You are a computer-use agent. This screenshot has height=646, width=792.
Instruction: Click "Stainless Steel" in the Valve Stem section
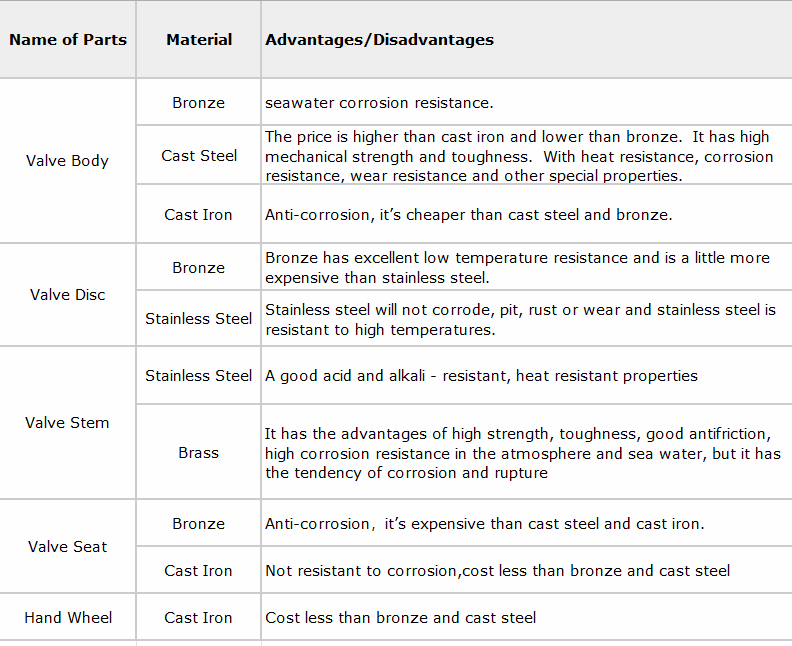198,376
